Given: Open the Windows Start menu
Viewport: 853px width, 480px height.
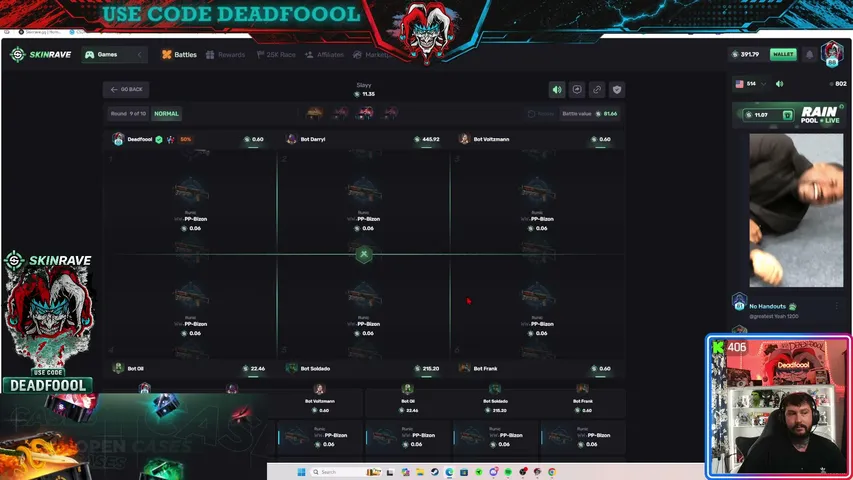Looking at the screenshot, I should pos(301,472).
